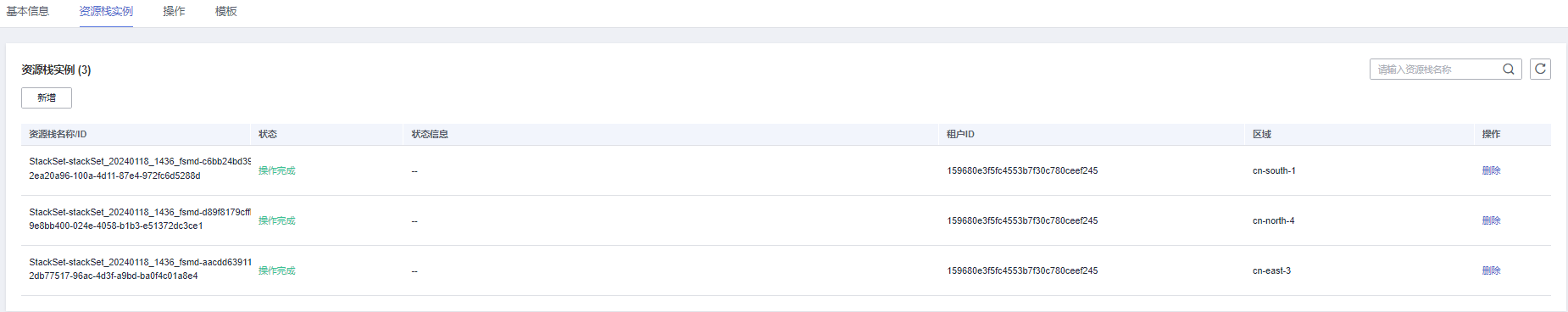This screenshot has height=312, width=1568.
Task: Click stack name ending fsmd-c6bb24bd
Action: click(x=140, y=161)
